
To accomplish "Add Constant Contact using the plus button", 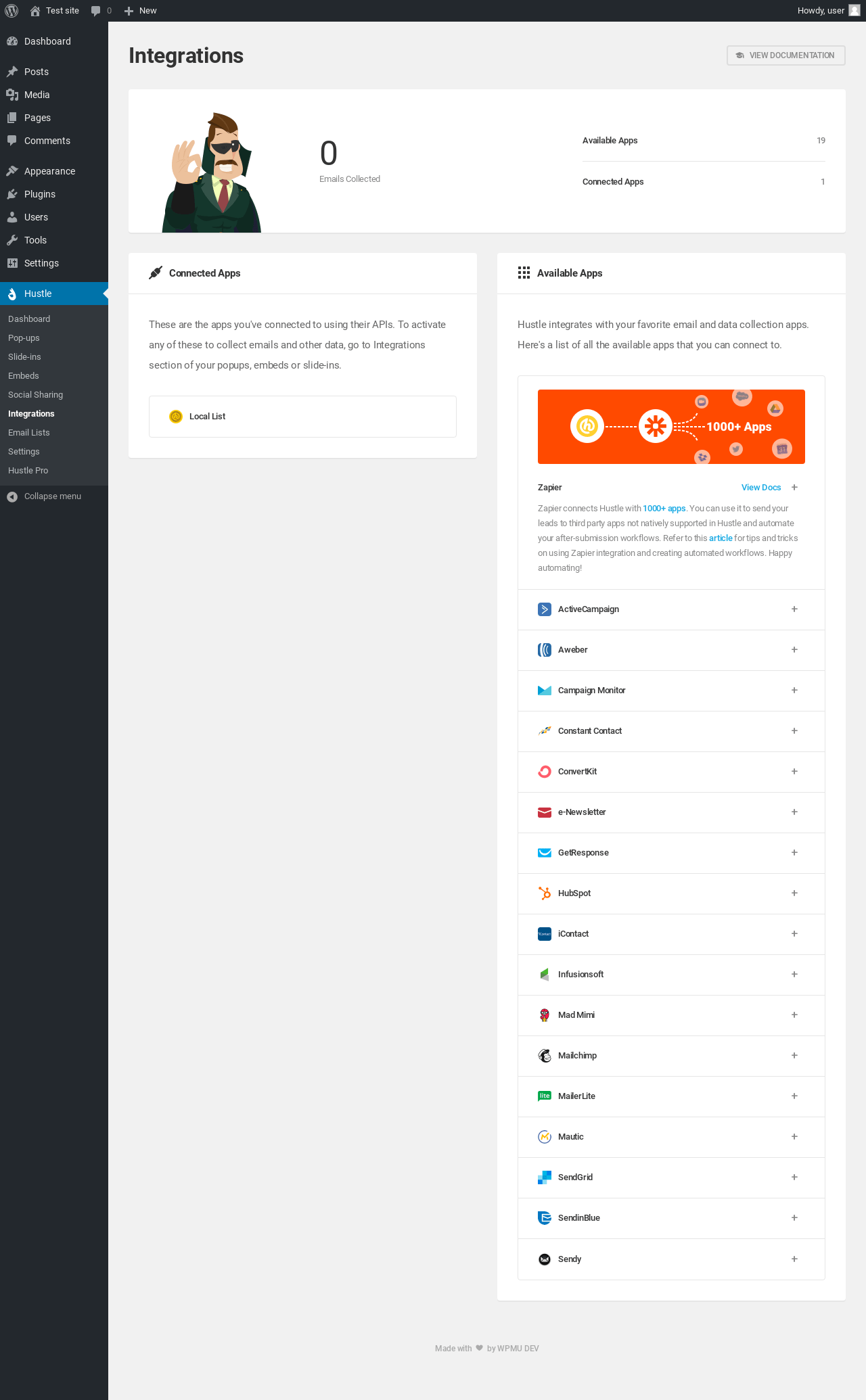I will (794, 731).
